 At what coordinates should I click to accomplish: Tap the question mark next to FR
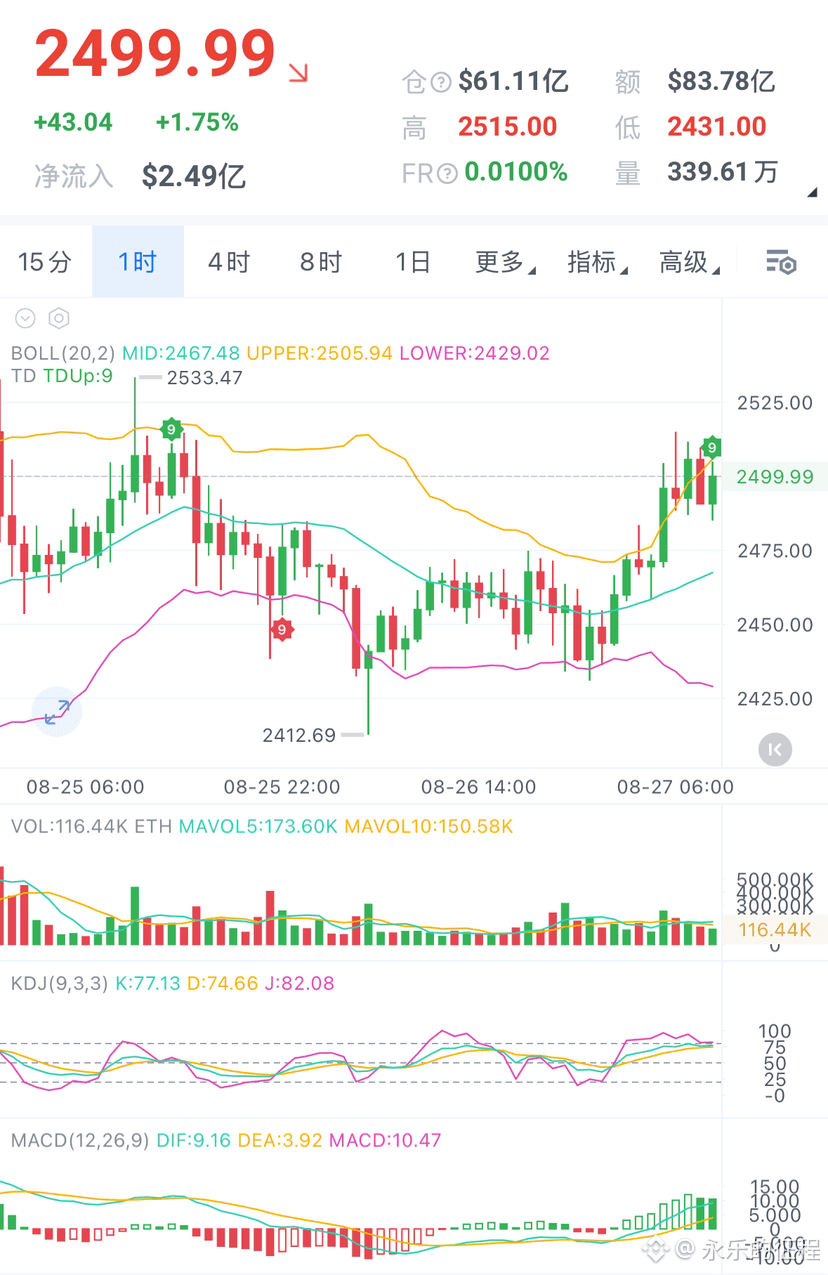(x=447, y=173)
